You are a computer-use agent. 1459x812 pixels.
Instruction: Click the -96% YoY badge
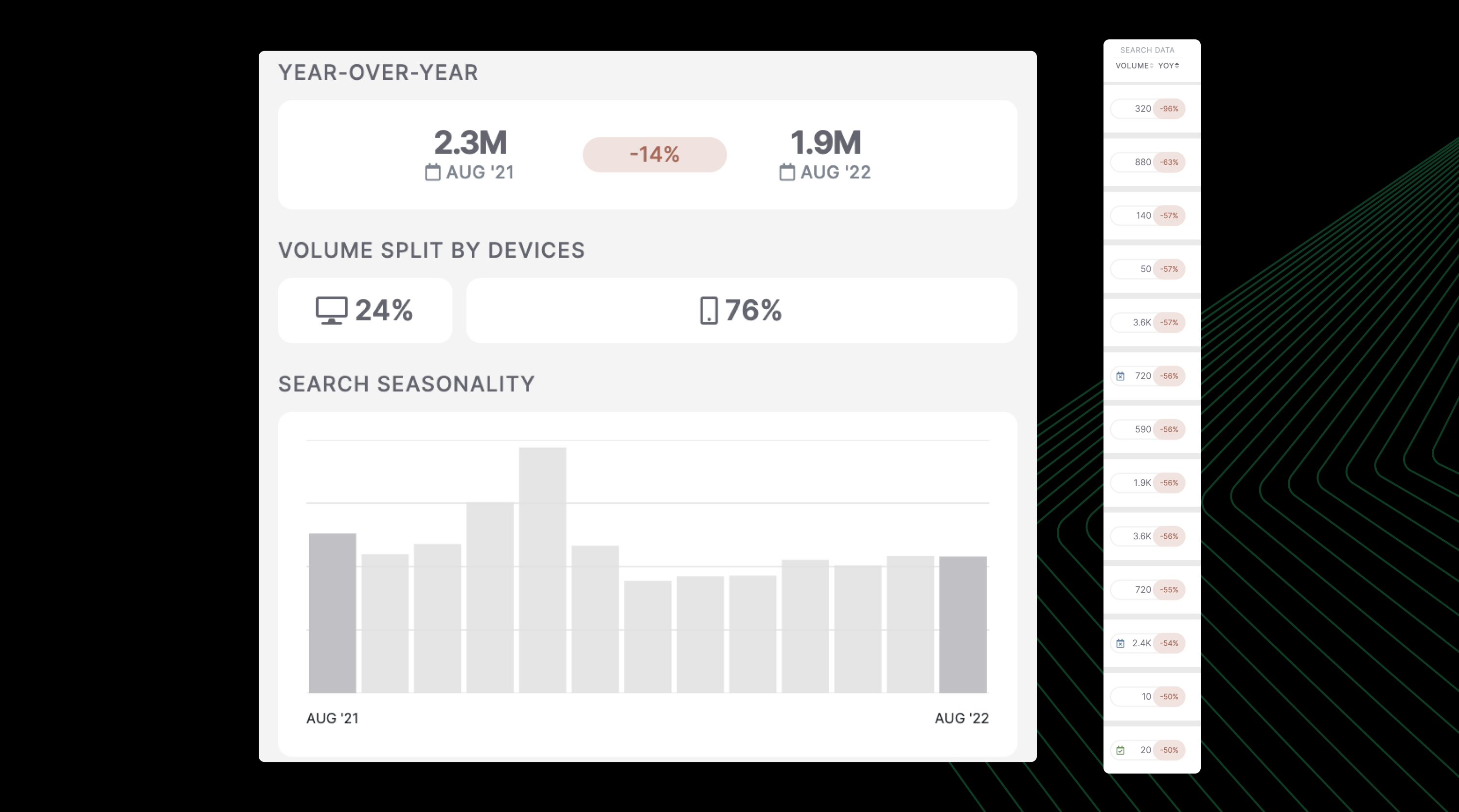tap(1169, 109)
